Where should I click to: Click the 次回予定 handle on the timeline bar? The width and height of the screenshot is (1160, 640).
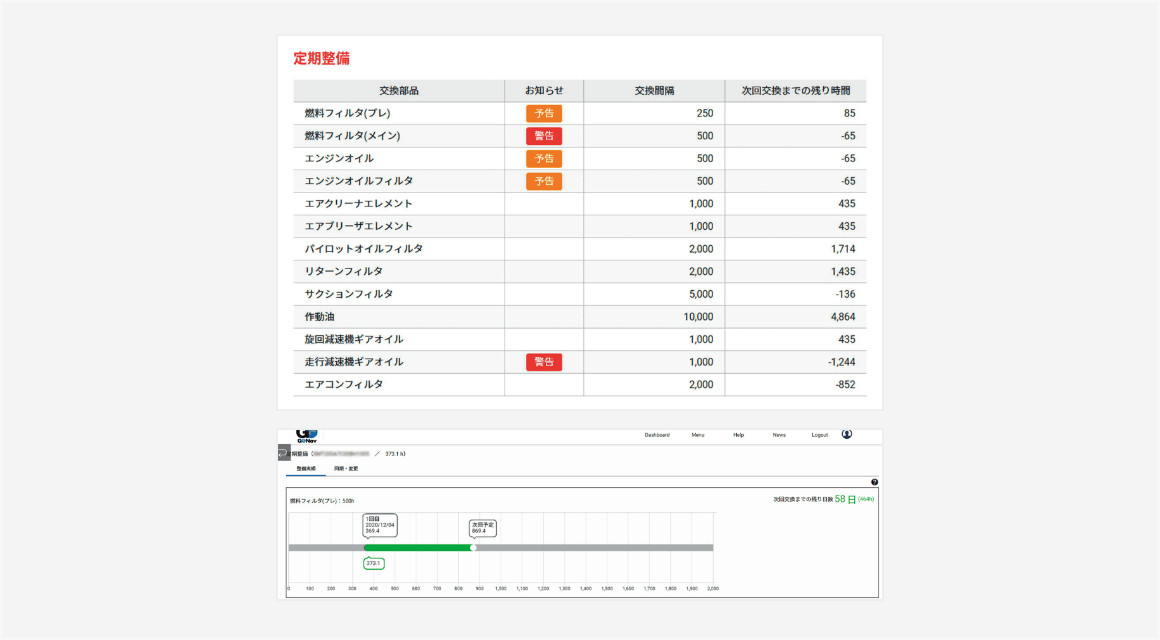point(473,547)
